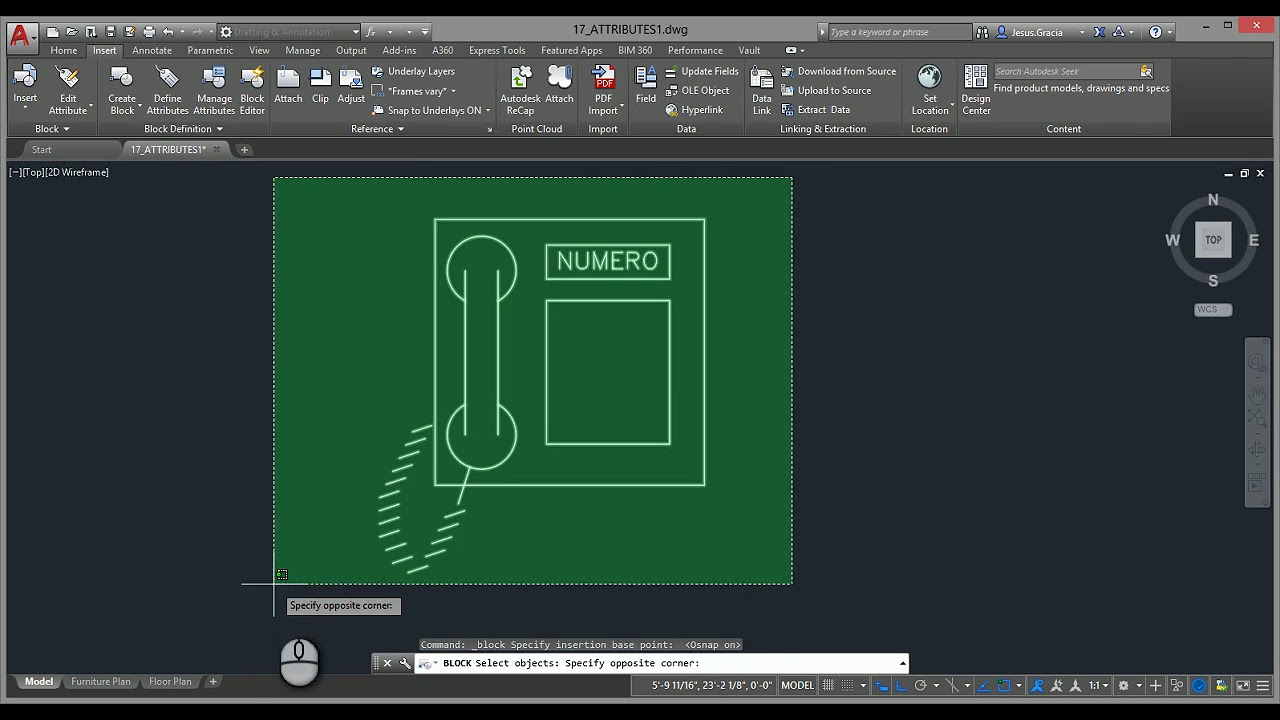Switch to the Furniture Plan layout tab
The image size is (1280, 720).
pyautogui.click(x=101, y=682)
